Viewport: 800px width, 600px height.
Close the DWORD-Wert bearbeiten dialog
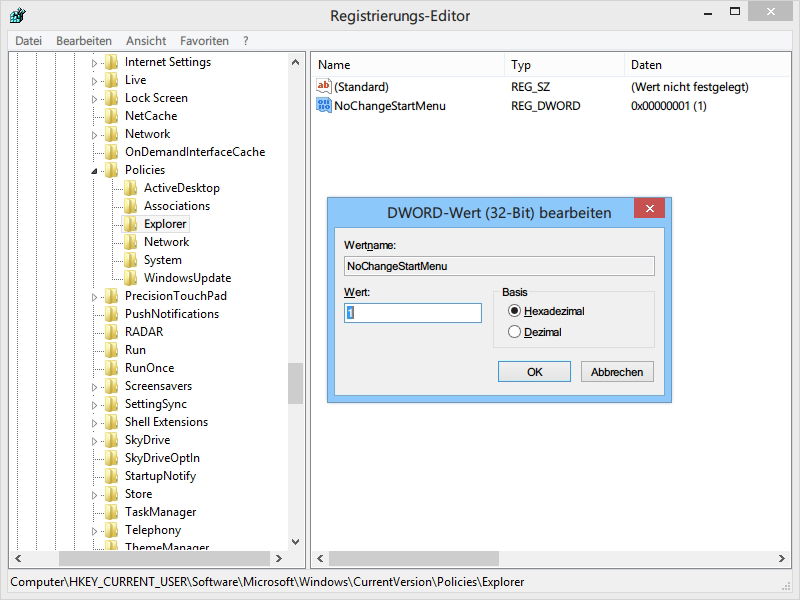click(649, 208)
